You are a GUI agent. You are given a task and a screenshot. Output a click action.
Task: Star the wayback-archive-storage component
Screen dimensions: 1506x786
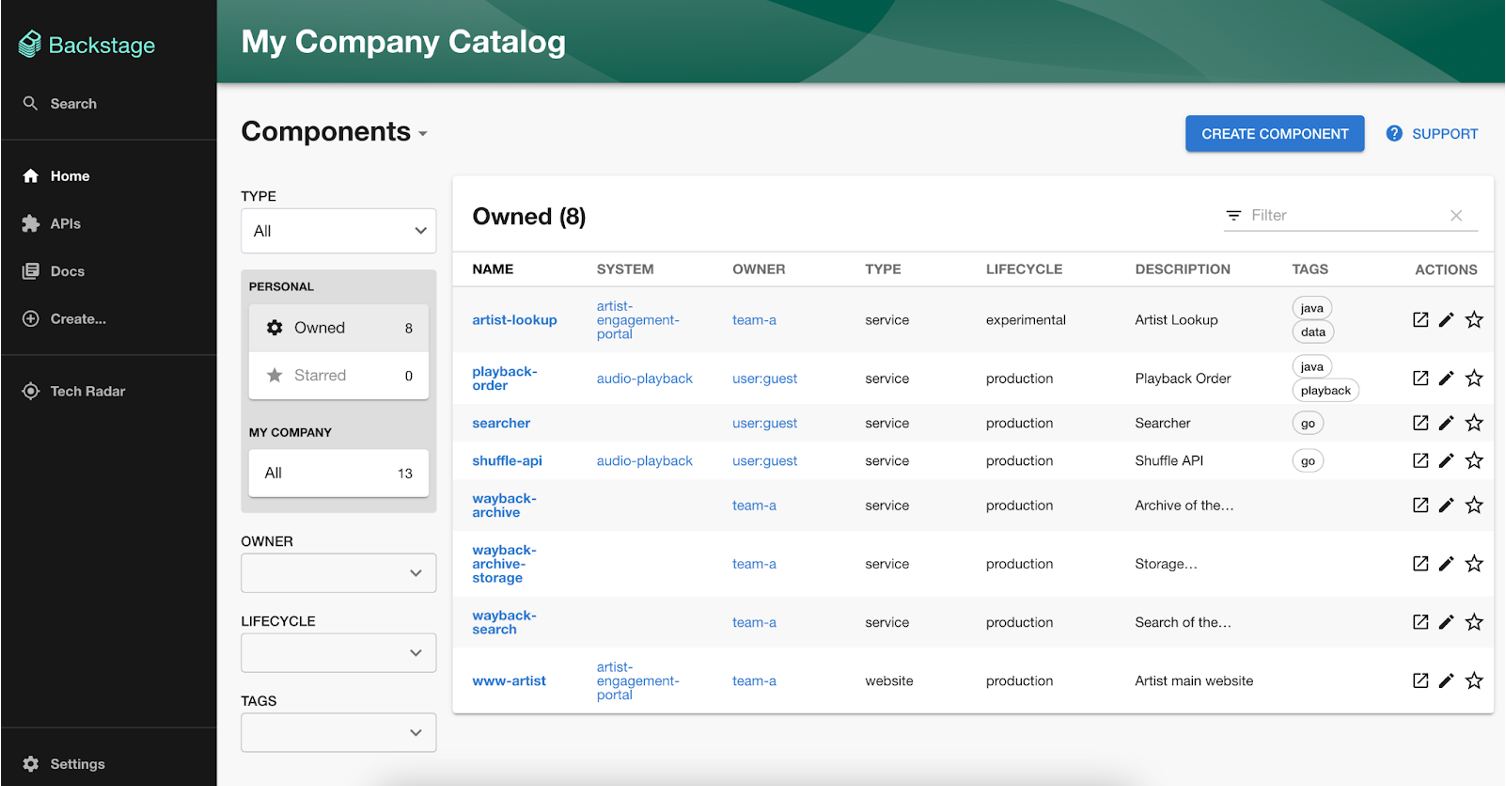1474,564
